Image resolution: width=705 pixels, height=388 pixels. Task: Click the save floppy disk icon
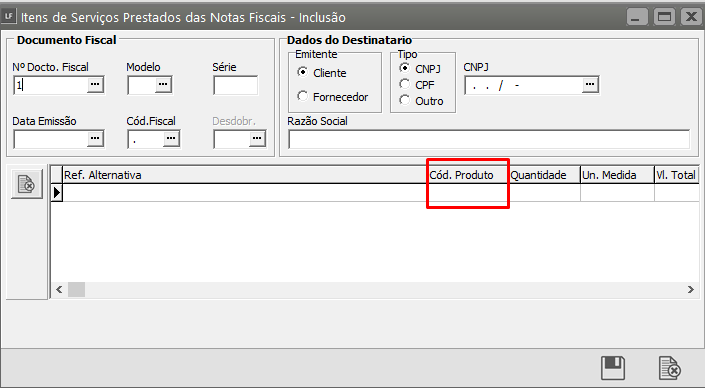coord(613,367)
